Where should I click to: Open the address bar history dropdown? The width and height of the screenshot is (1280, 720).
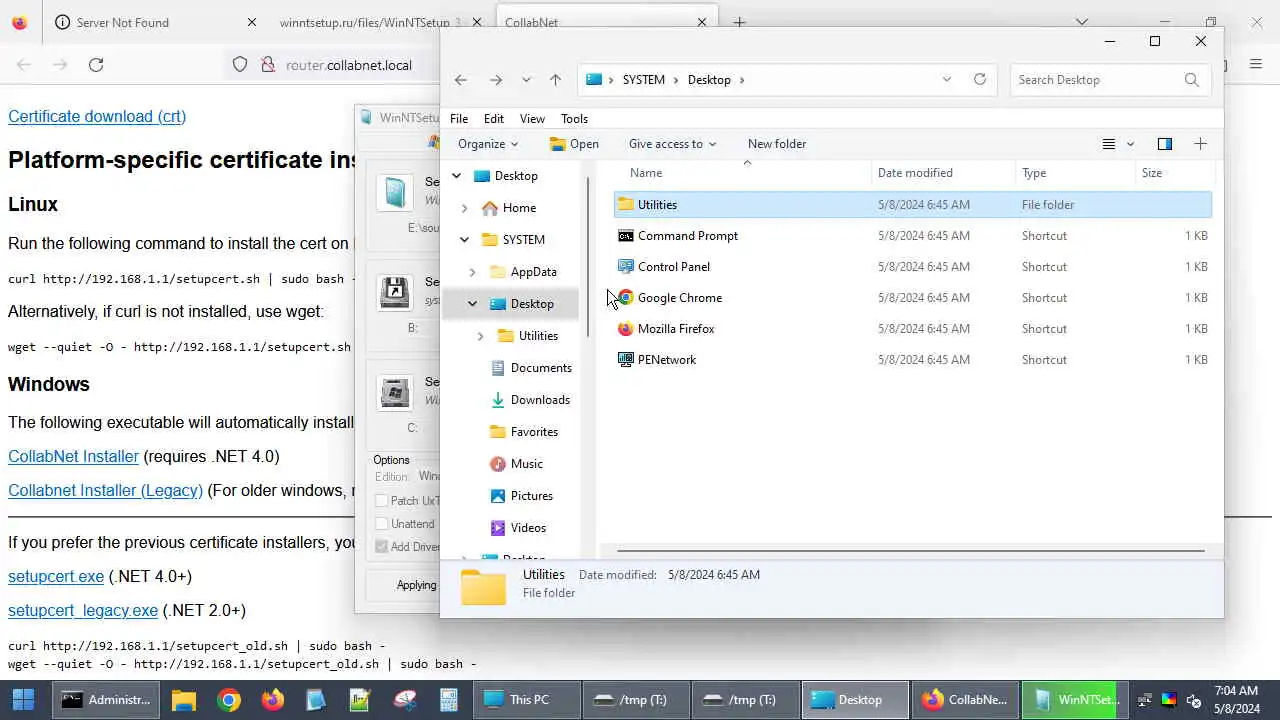[x=947, y=80]
